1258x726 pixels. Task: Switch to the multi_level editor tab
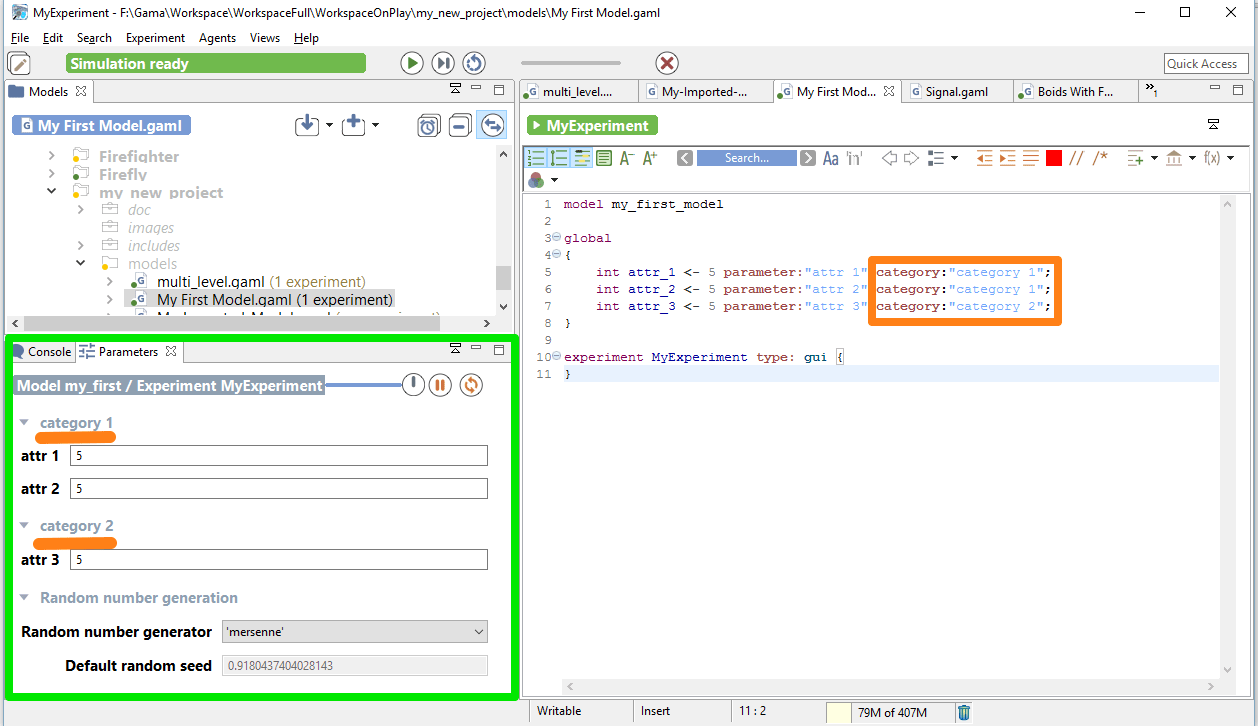[x=579, y=91]
